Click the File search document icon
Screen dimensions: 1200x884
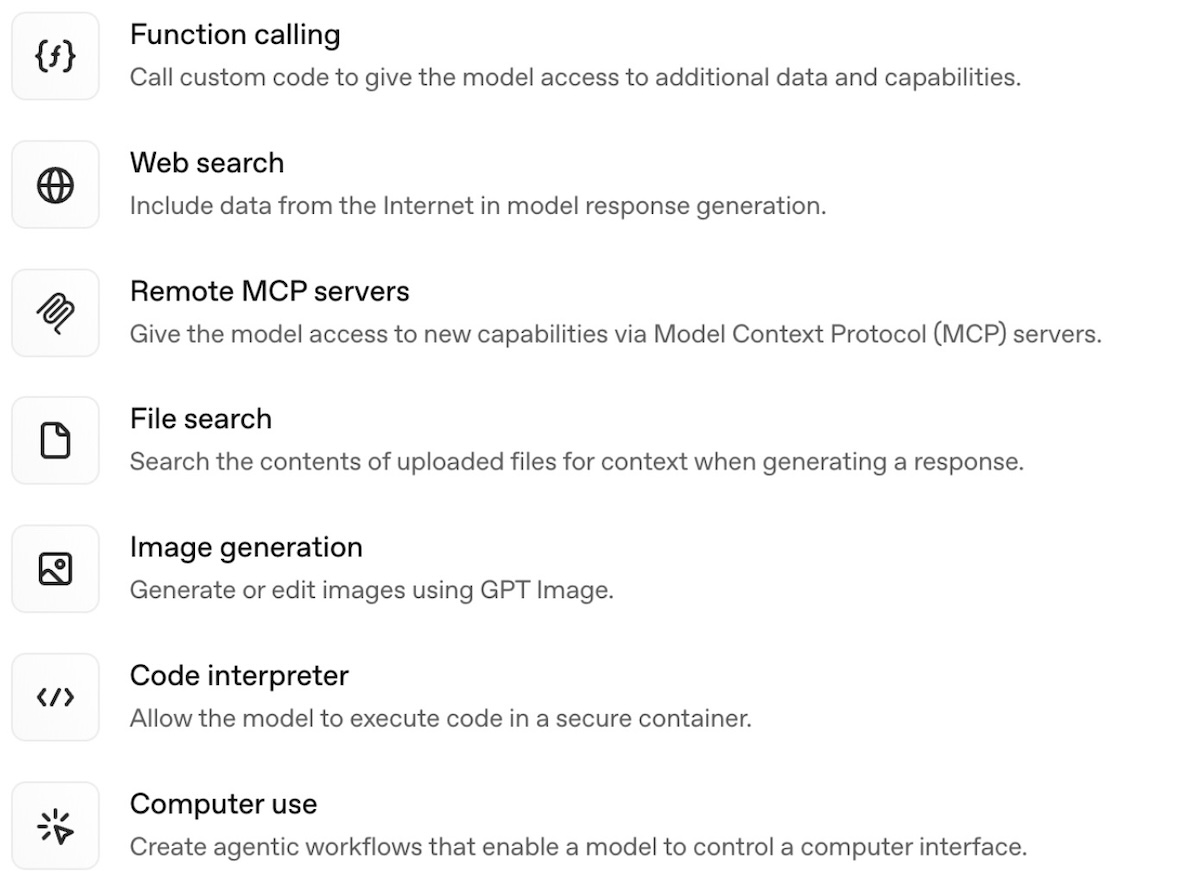(55, 441)
